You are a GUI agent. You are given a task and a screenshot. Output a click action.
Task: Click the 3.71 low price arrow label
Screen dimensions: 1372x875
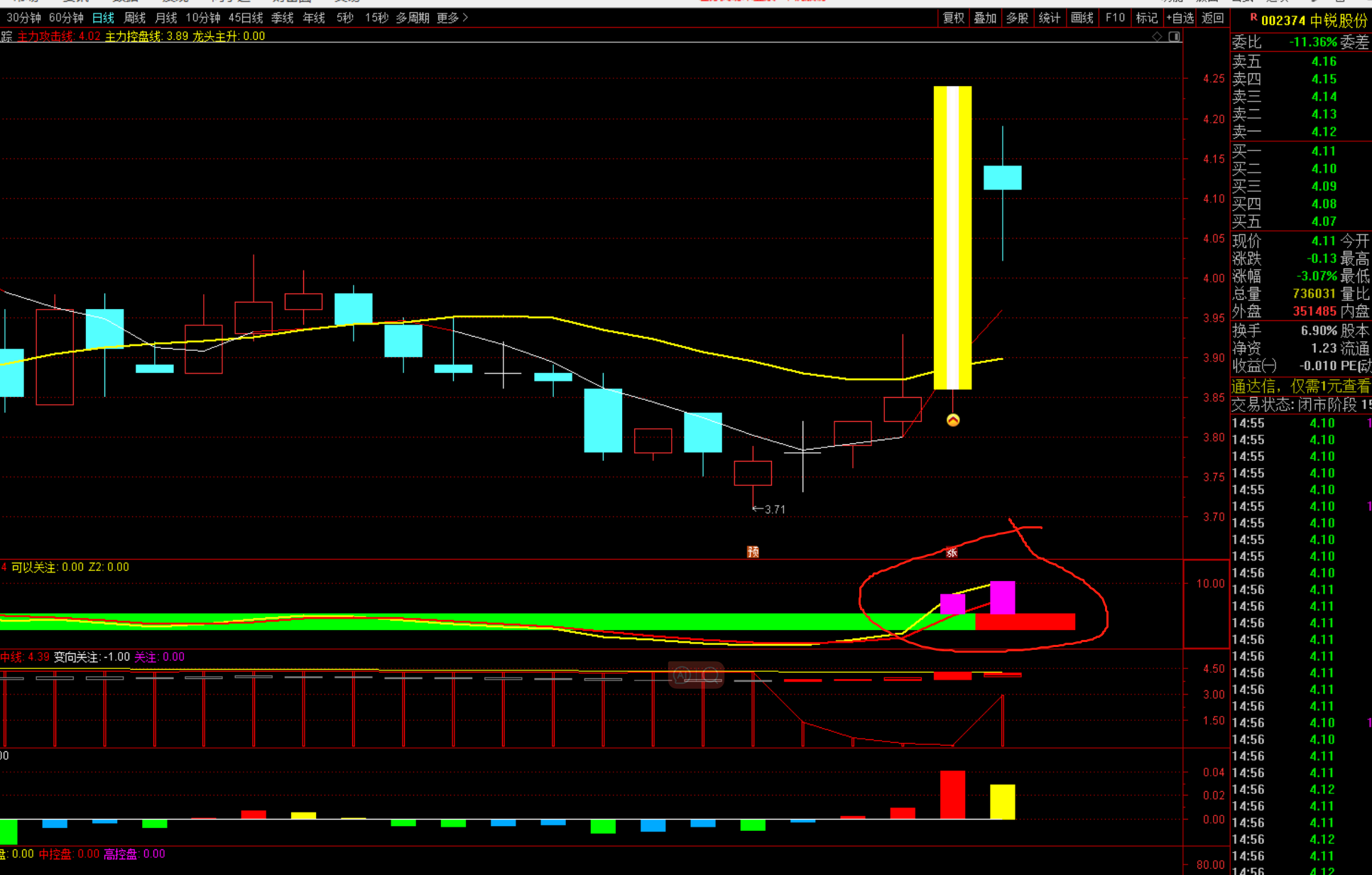coord(769,509)
